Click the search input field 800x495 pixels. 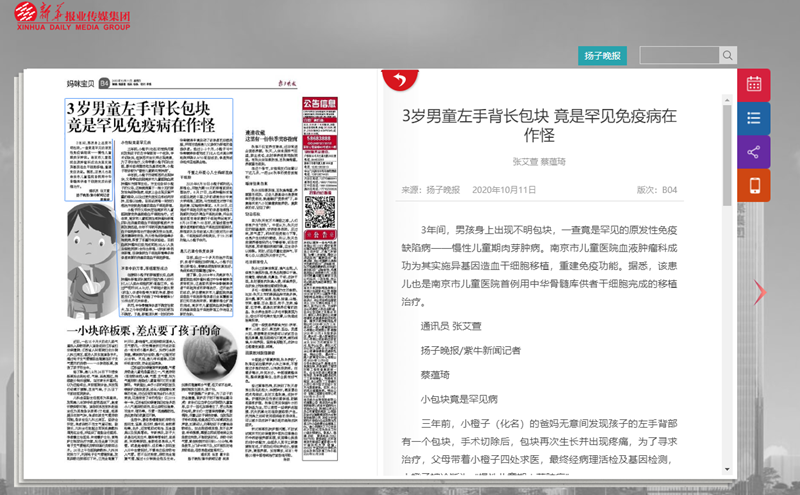click(x=679, y=55)
